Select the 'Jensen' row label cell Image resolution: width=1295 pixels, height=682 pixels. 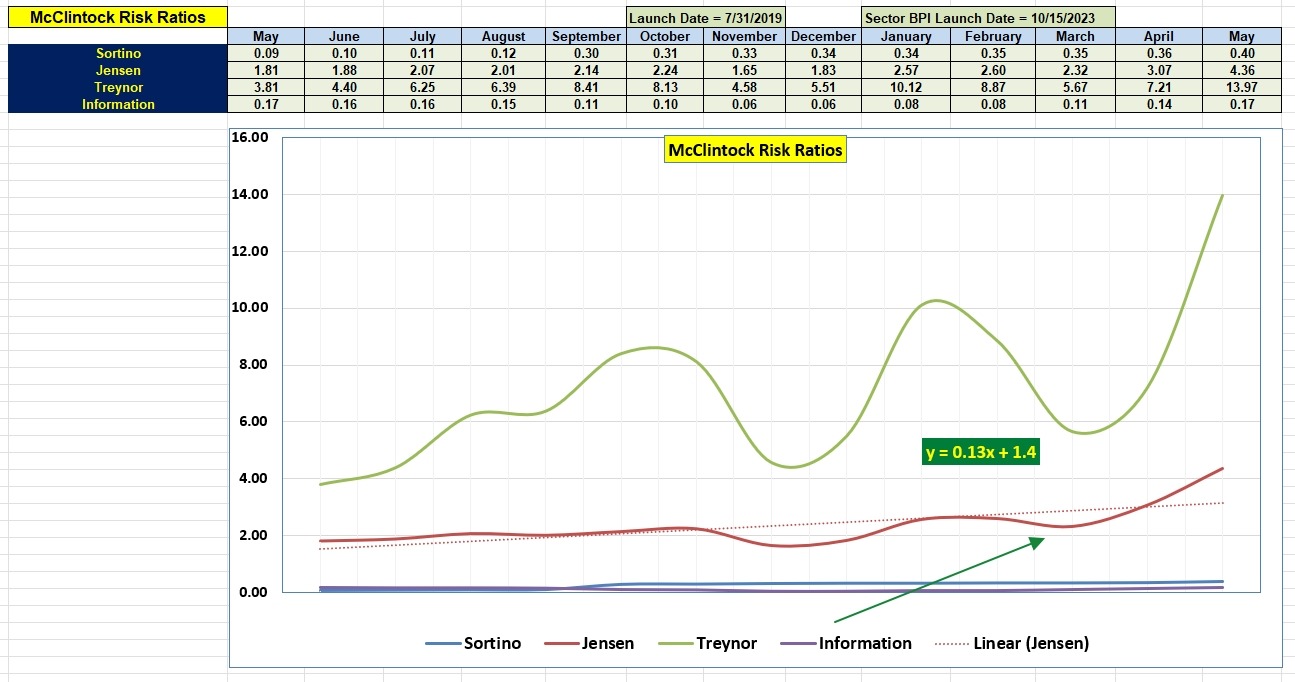coord(118,70)
